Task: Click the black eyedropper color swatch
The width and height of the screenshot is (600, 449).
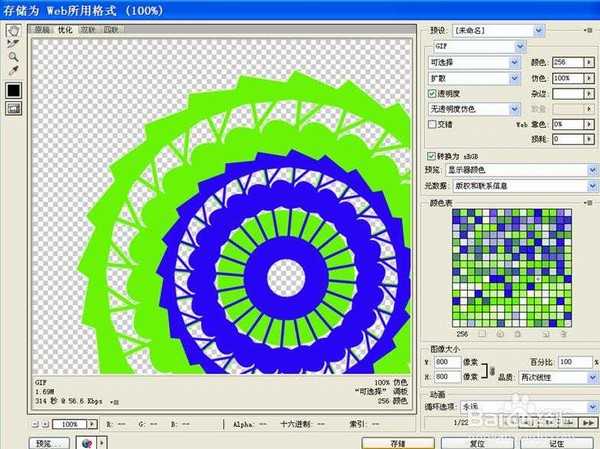Action: click(x=14, y=90)
